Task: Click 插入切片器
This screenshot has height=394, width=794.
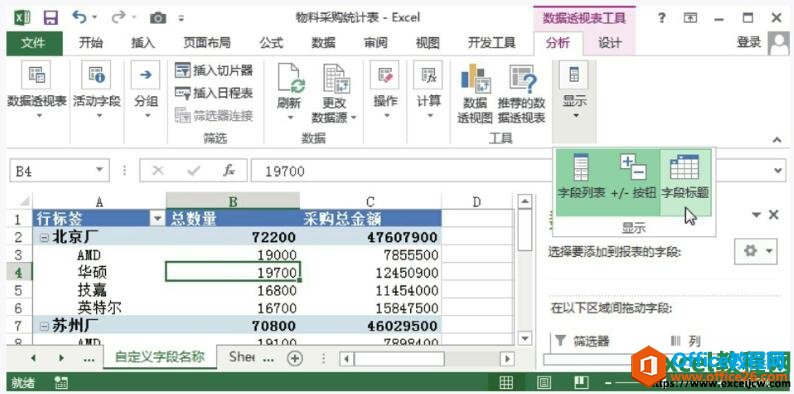Action: coord(213,70)
